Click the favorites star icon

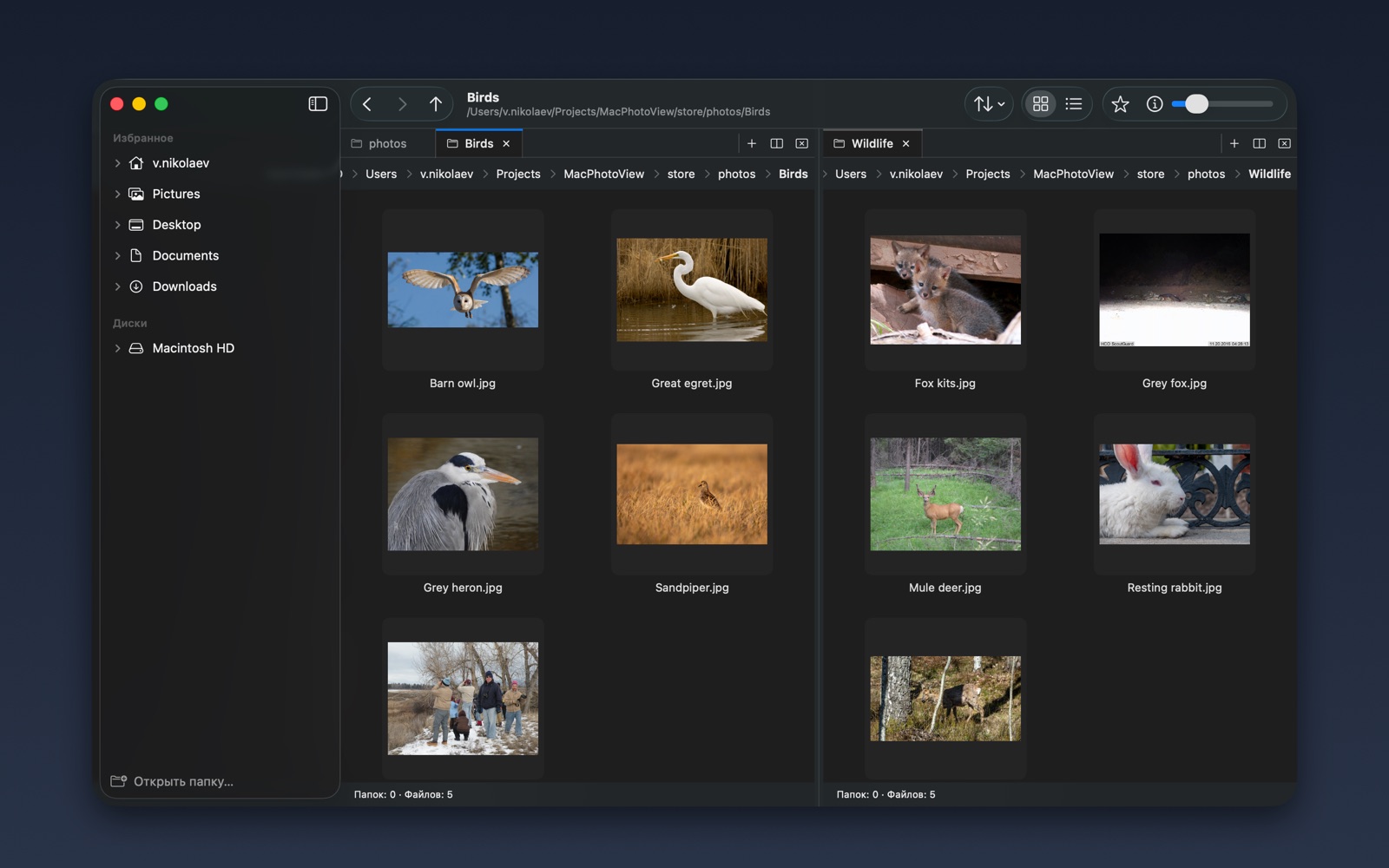[x=1121, y=104]
